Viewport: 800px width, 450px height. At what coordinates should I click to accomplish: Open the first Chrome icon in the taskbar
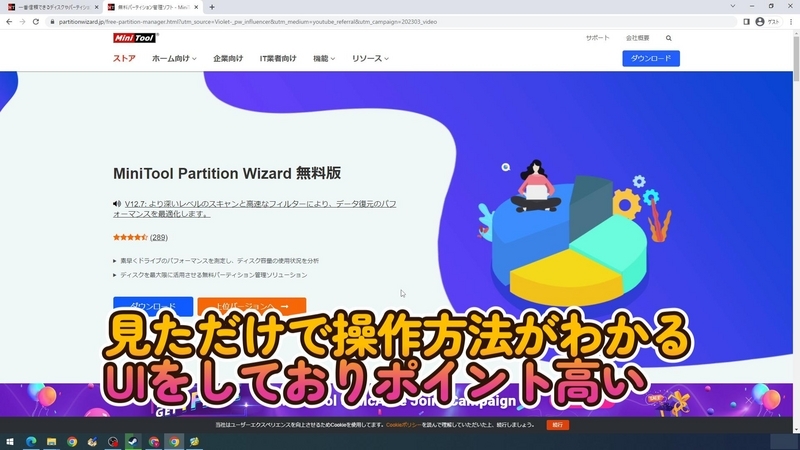click(72, 441)
